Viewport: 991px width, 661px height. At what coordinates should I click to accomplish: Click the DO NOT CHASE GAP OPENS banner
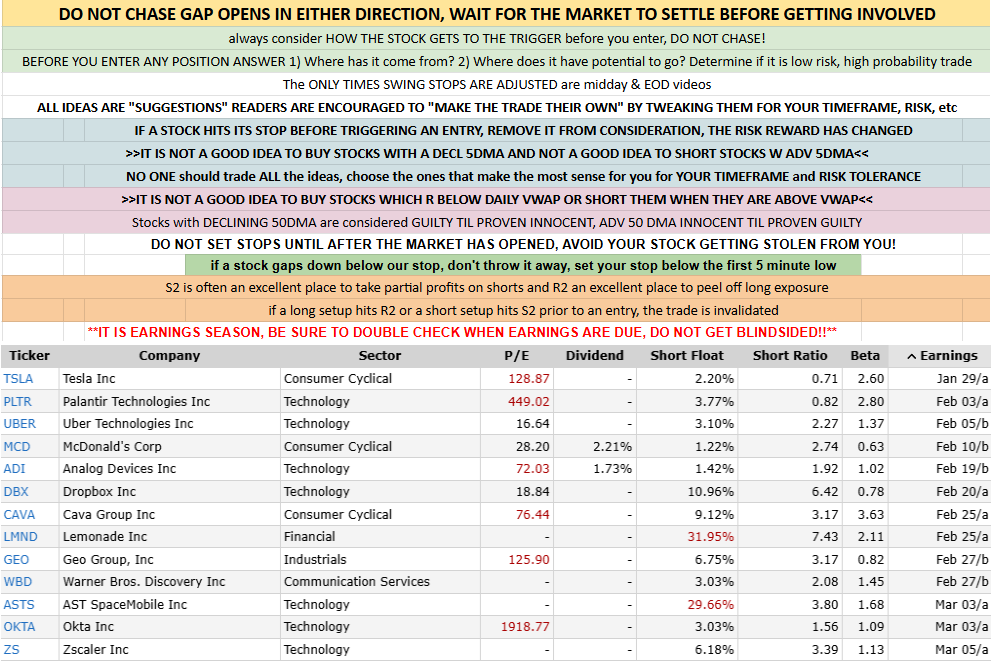coord(497,14)
